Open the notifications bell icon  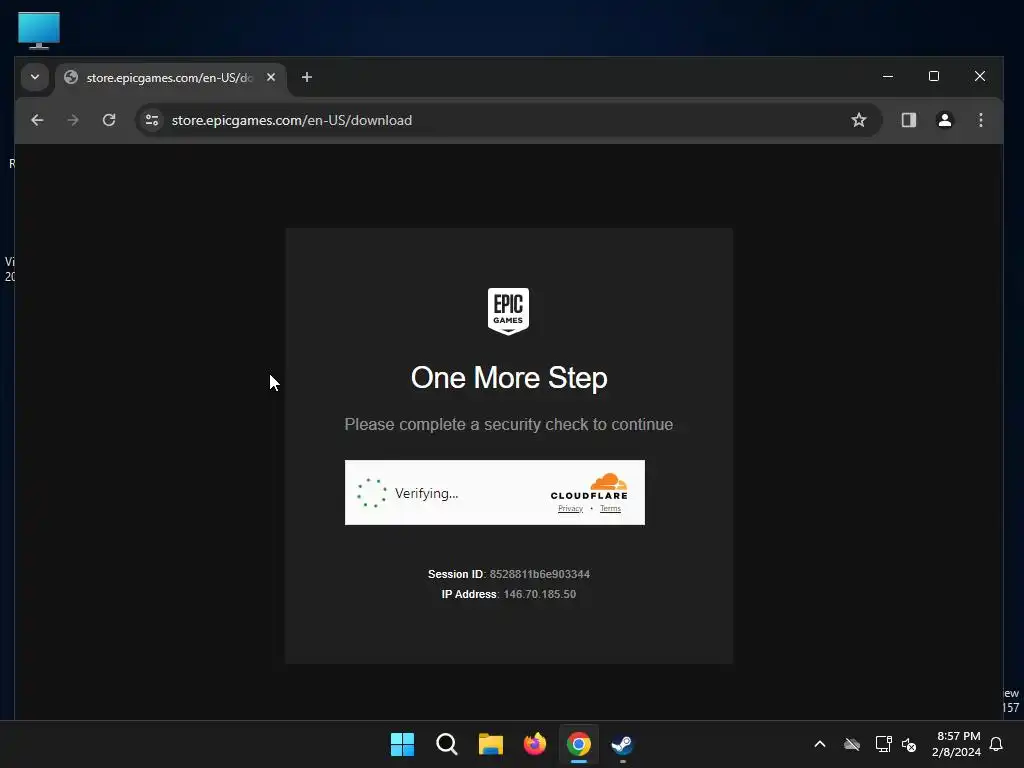(x=997, y=744)
